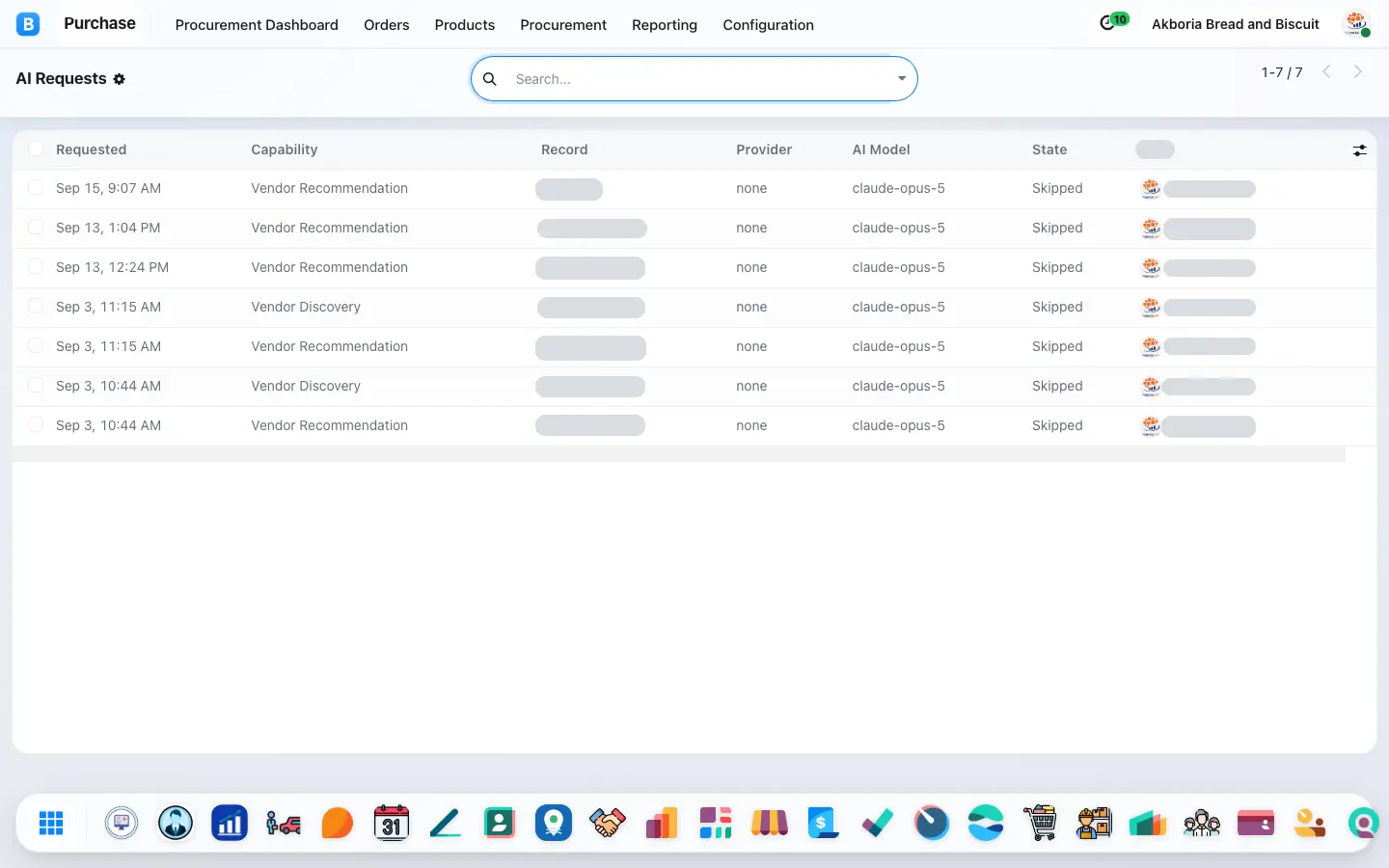Open the user avatar menu in top bar

(1357, 24)
